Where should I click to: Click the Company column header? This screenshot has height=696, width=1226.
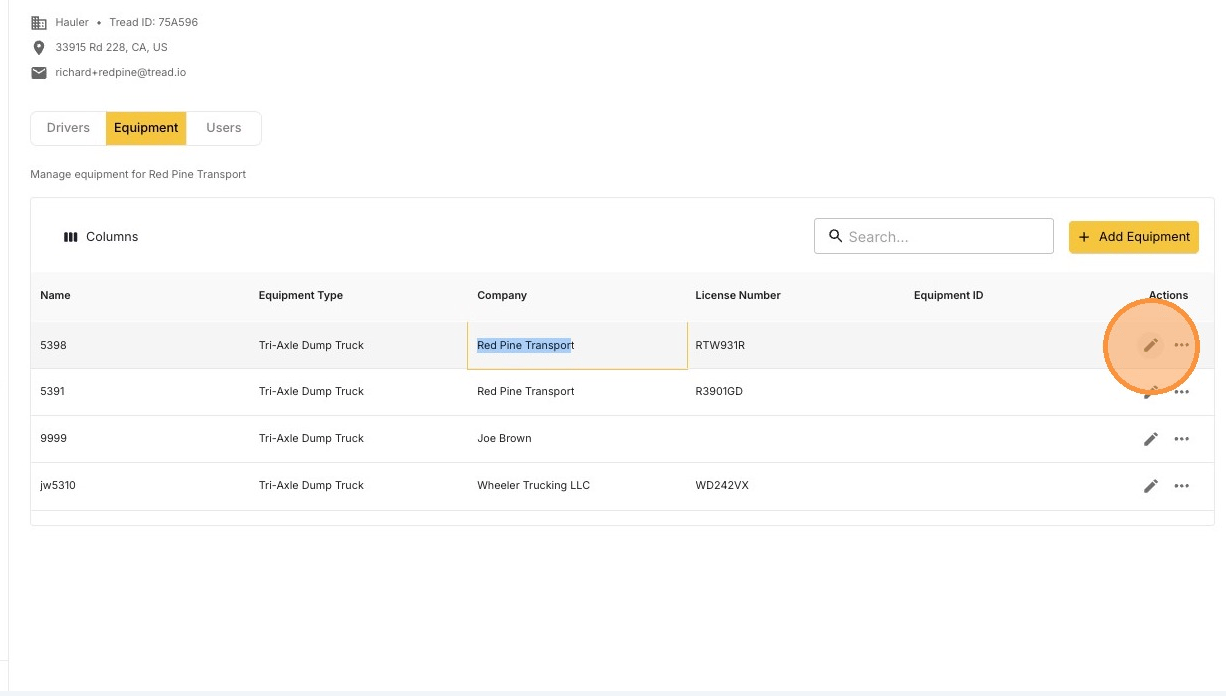[502, 295]
